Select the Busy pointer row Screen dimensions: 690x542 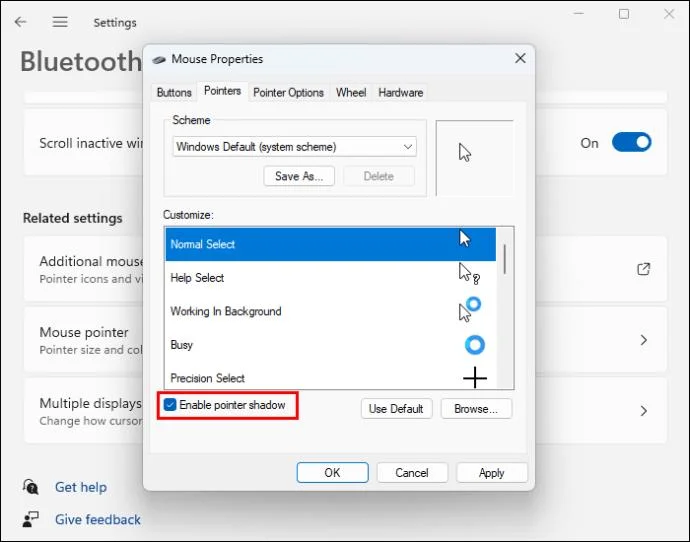click(330, 344)
